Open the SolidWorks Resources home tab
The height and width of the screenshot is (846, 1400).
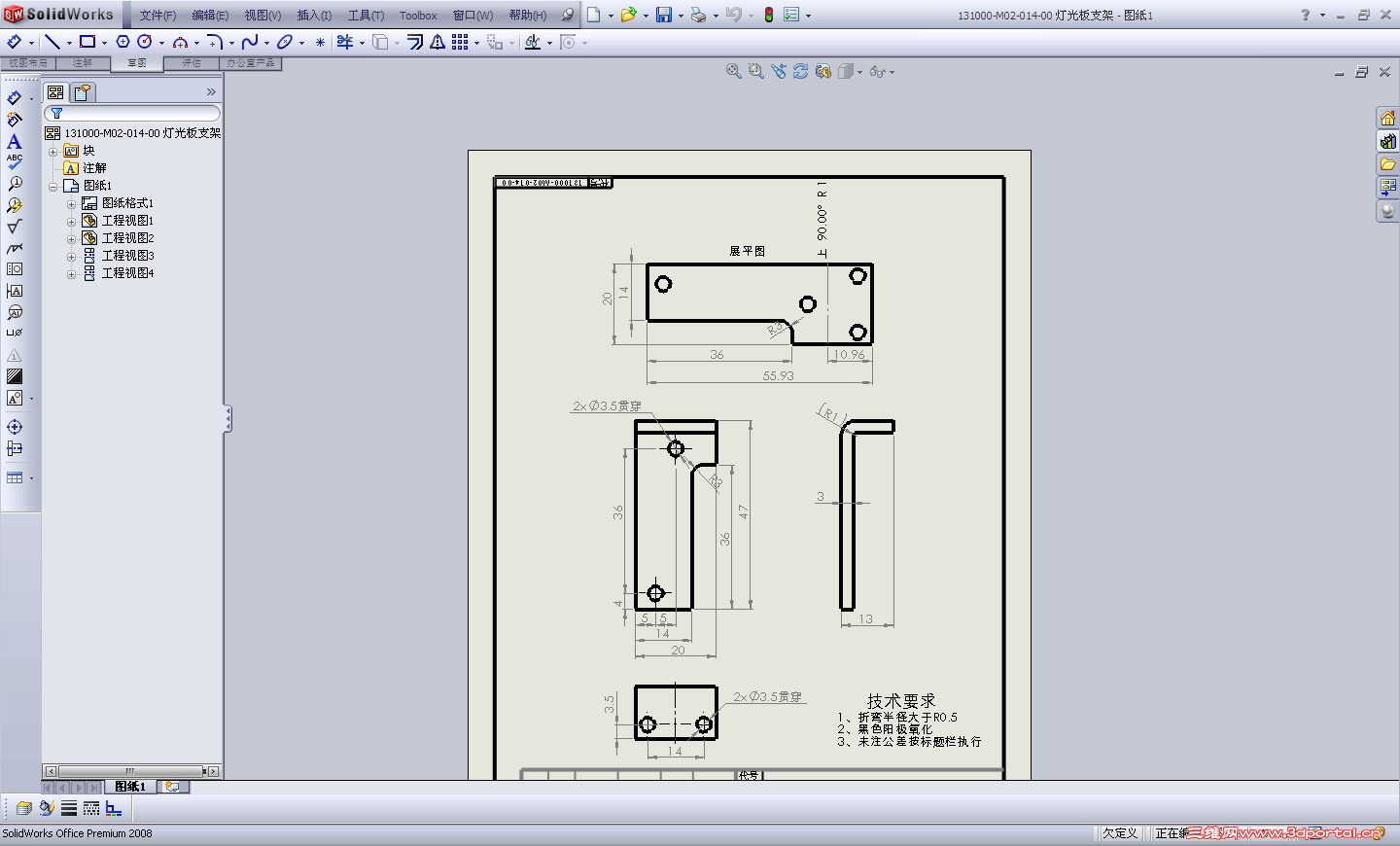click(x=1387, y=118)
